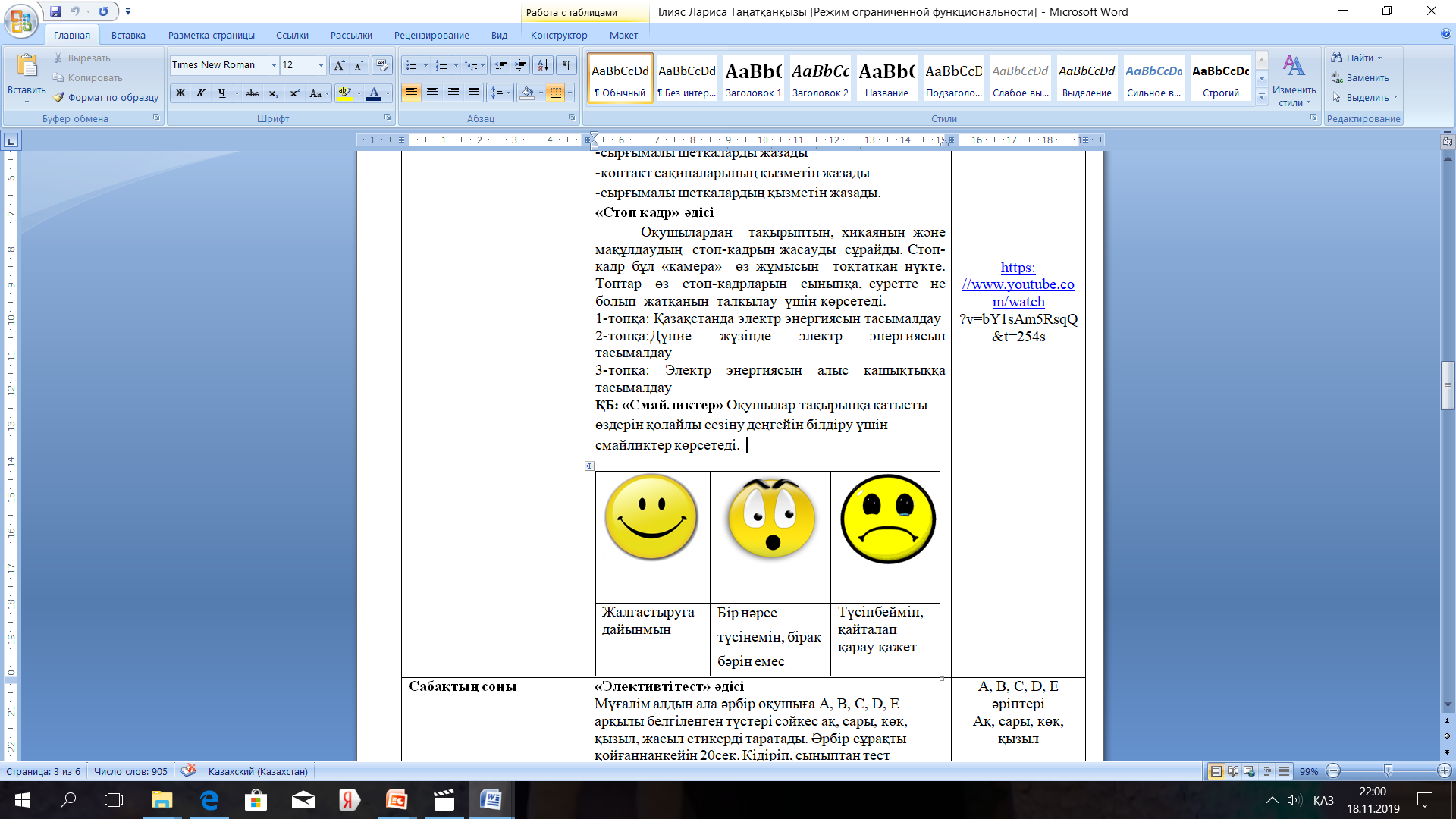Open the Times New Roman font dropdown
The image size is (1456, 819).
pyautogui.click(x=274, y=66)
